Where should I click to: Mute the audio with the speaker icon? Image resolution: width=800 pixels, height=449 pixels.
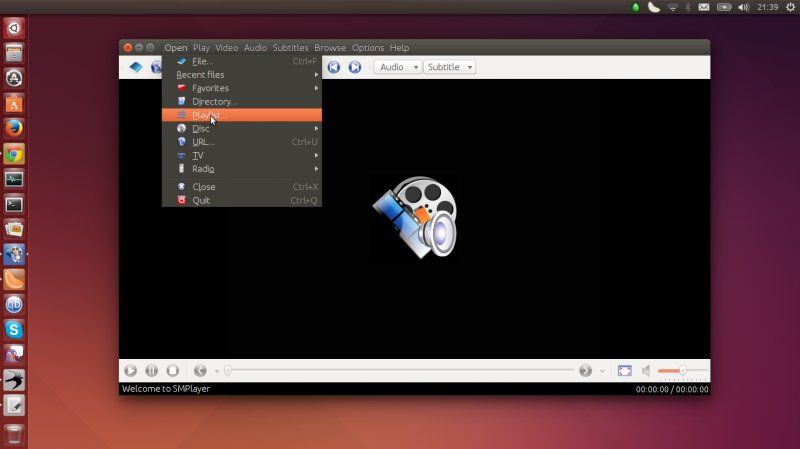[x=647, y=370]
